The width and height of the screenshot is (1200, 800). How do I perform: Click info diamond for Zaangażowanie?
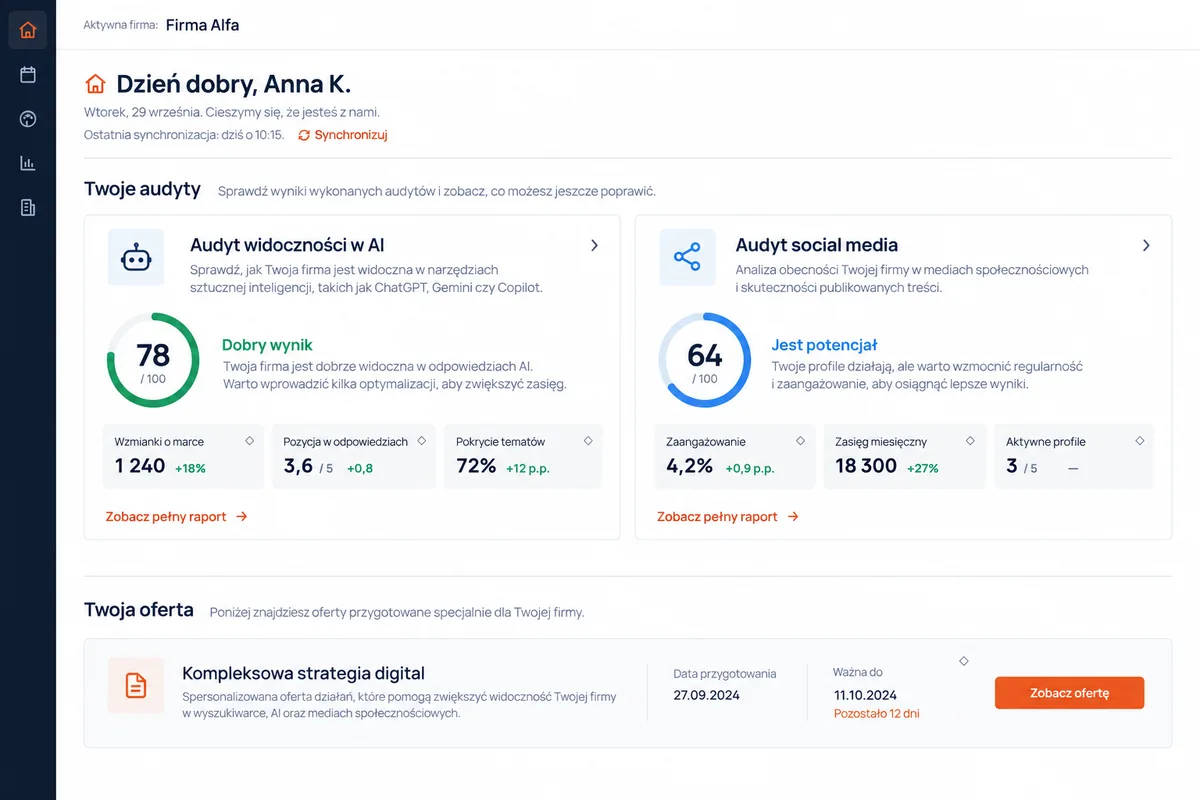(x=800, y=440)
